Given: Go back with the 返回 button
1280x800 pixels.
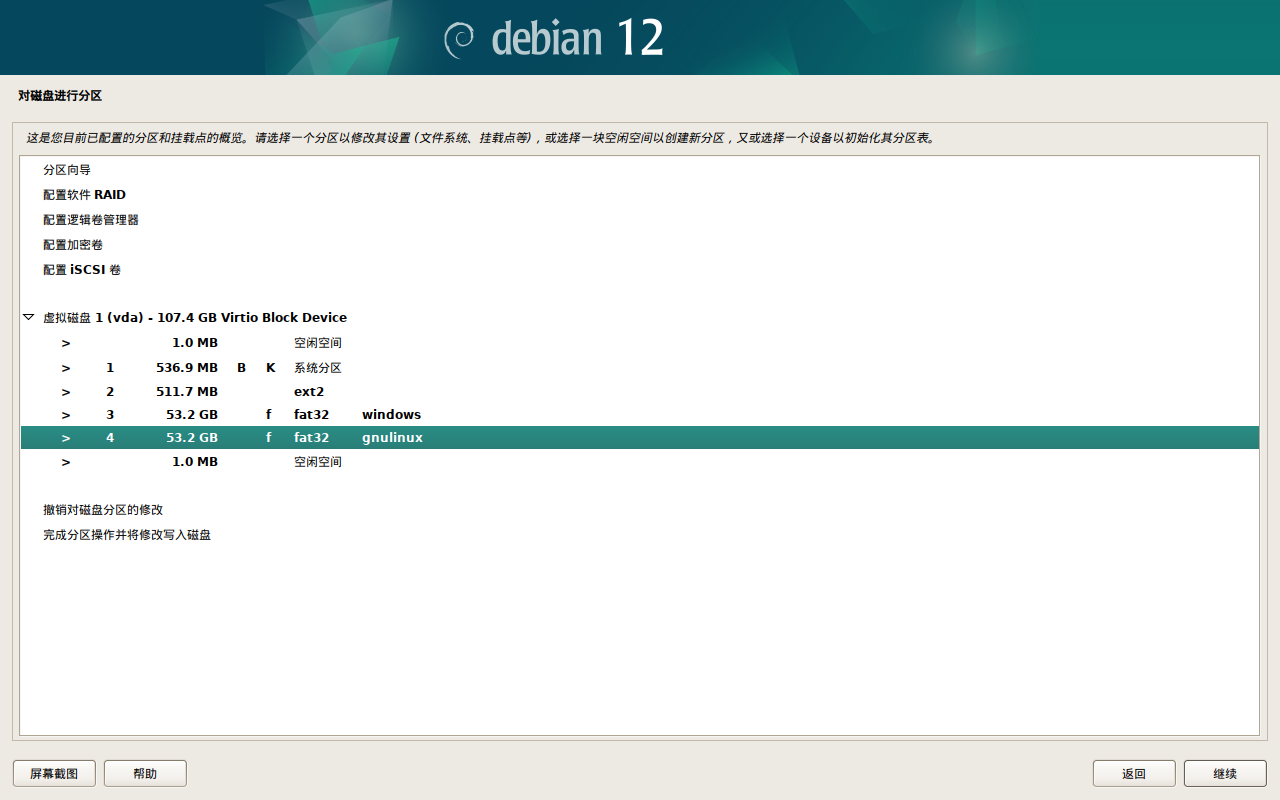Looking at the screenshot, I should point(1134,773).
